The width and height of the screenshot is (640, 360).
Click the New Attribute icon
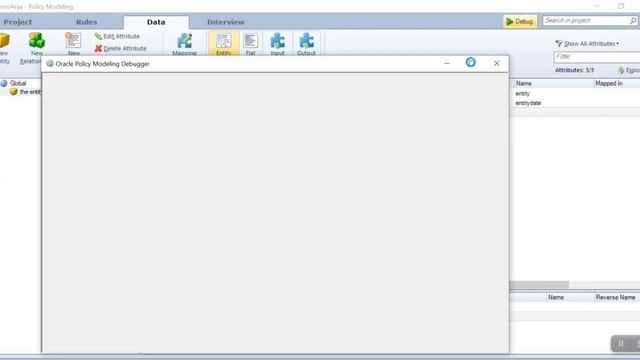(x=73, y=41)
